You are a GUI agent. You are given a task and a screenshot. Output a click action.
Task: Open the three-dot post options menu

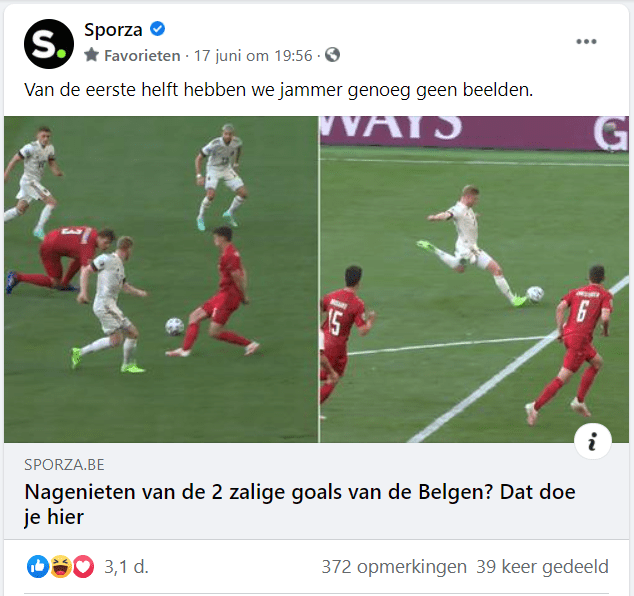586,41
